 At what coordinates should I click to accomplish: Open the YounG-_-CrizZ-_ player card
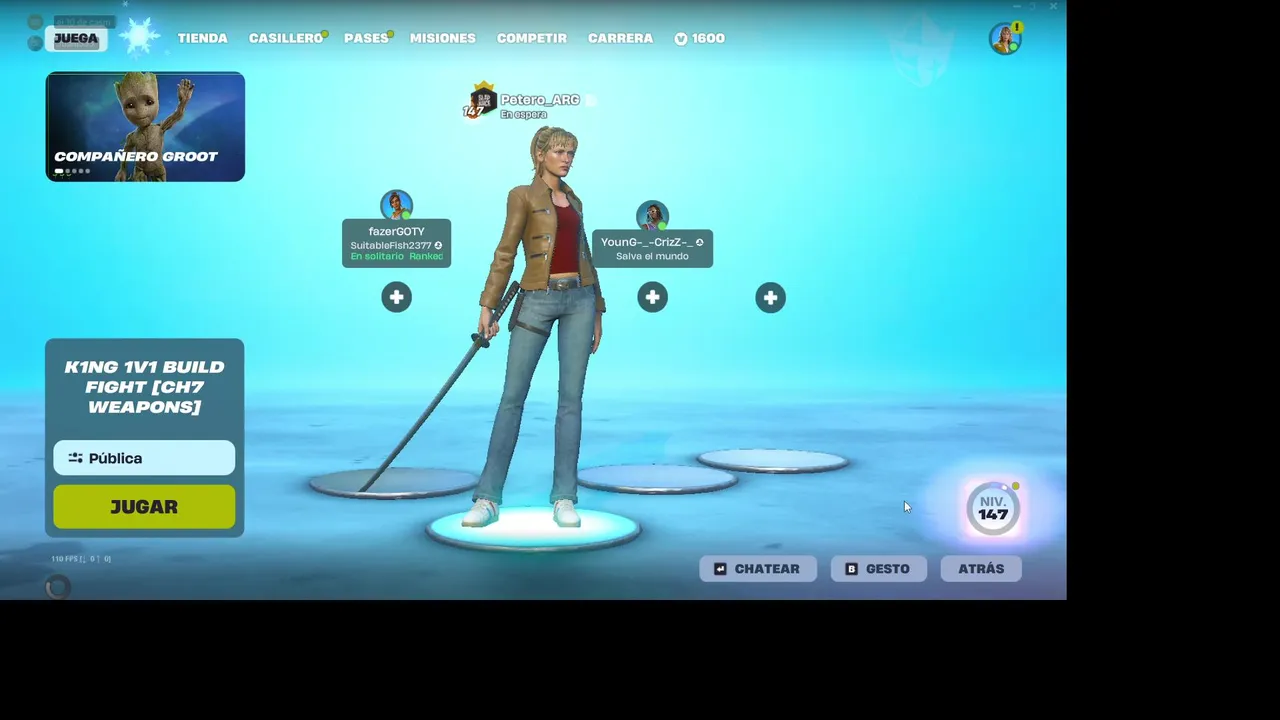(652, 248)
